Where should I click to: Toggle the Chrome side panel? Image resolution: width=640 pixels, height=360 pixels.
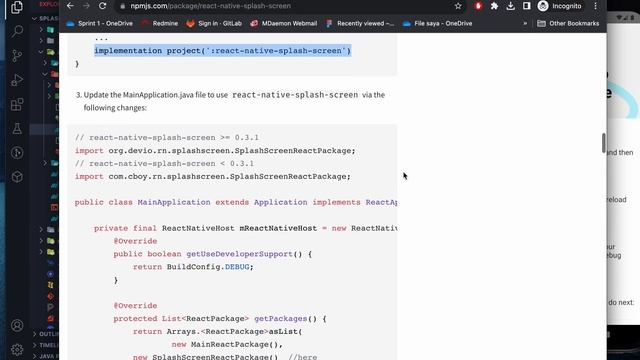tap(527, 6)
